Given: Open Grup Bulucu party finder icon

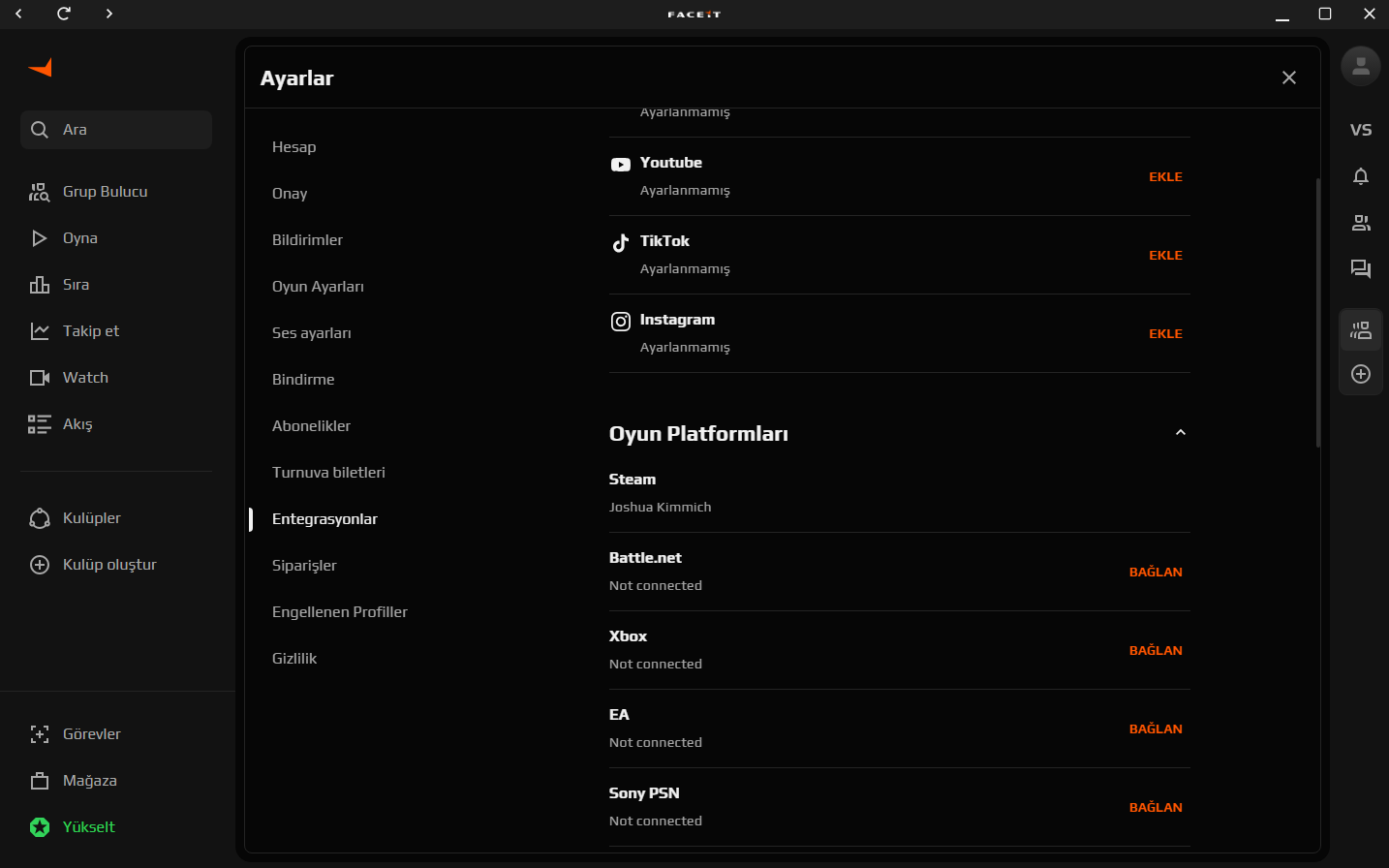Looking at the screenshot, I should (x=40, y=192).
